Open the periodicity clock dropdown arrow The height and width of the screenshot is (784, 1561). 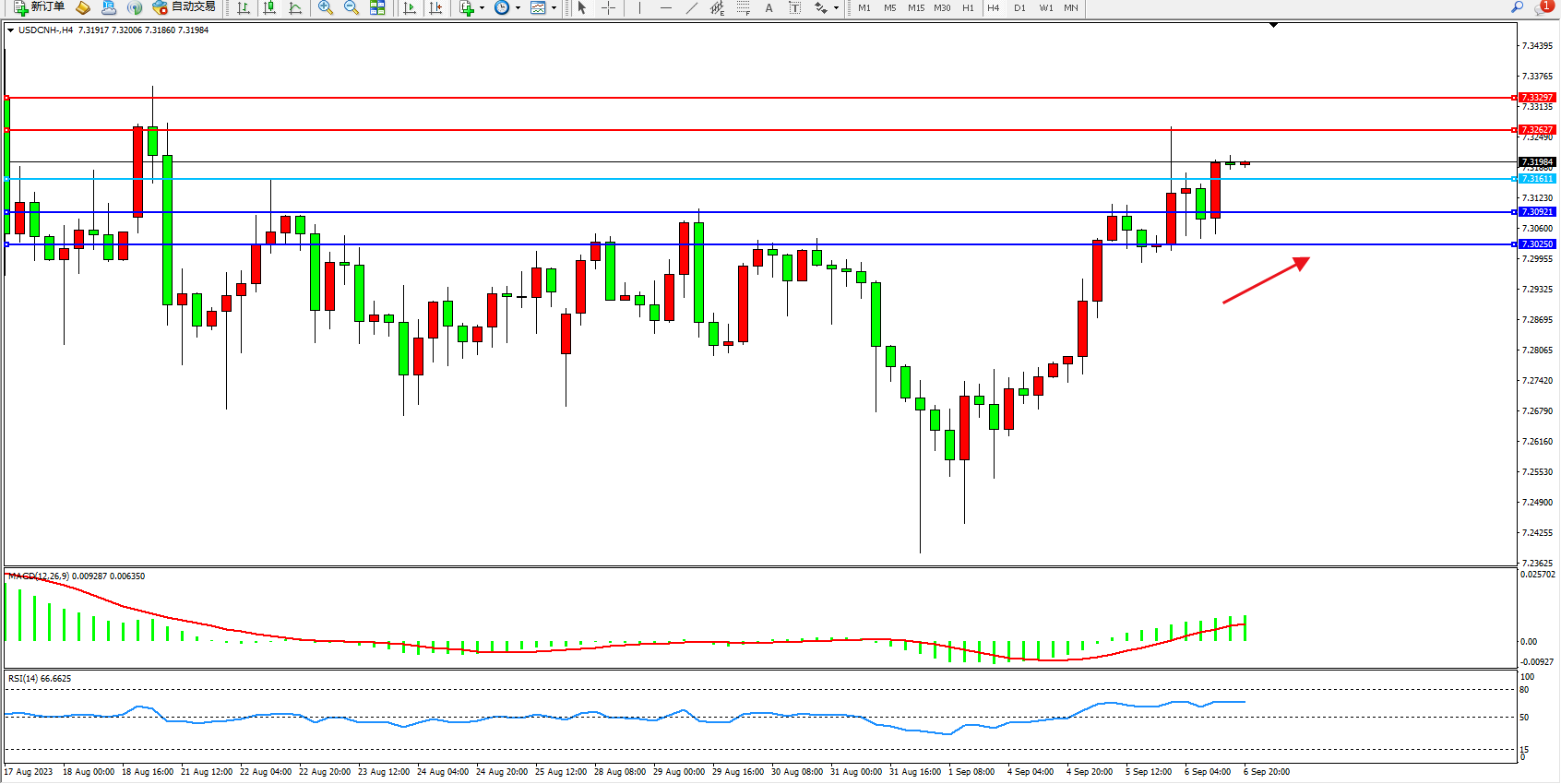(x=518, y=7)
